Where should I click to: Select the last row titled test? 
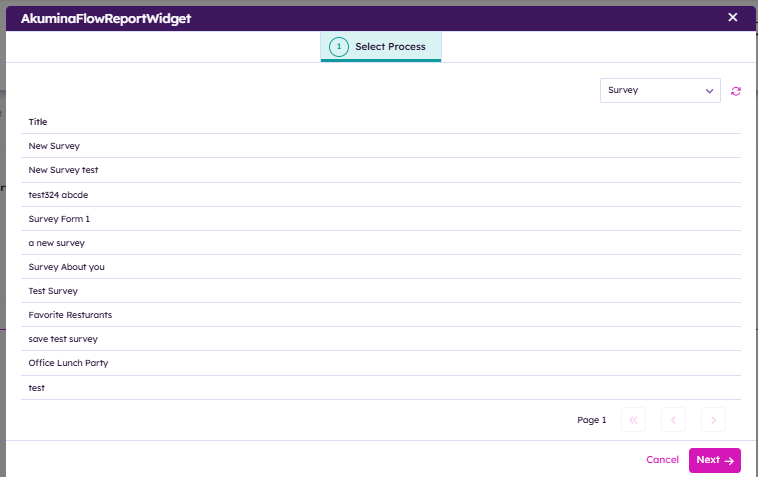[381, 388]
